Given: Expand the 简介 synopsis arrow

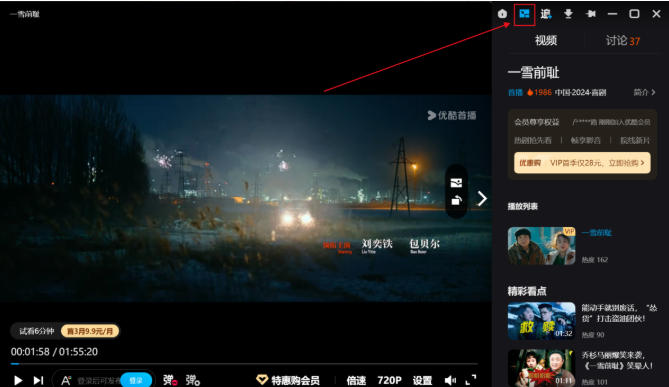Looking at the screenshot, I should tap(644, 93).
